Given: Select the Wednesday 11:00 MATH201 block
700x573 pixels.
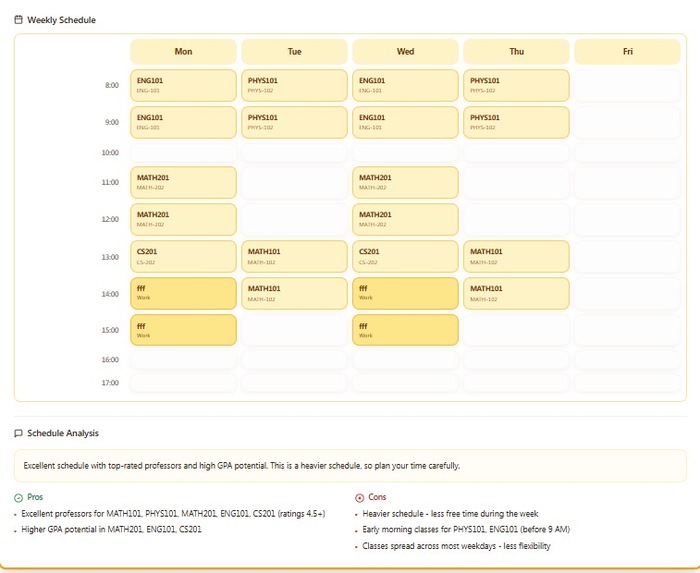Looking at the screenshot, I should [x=405, y=182].
